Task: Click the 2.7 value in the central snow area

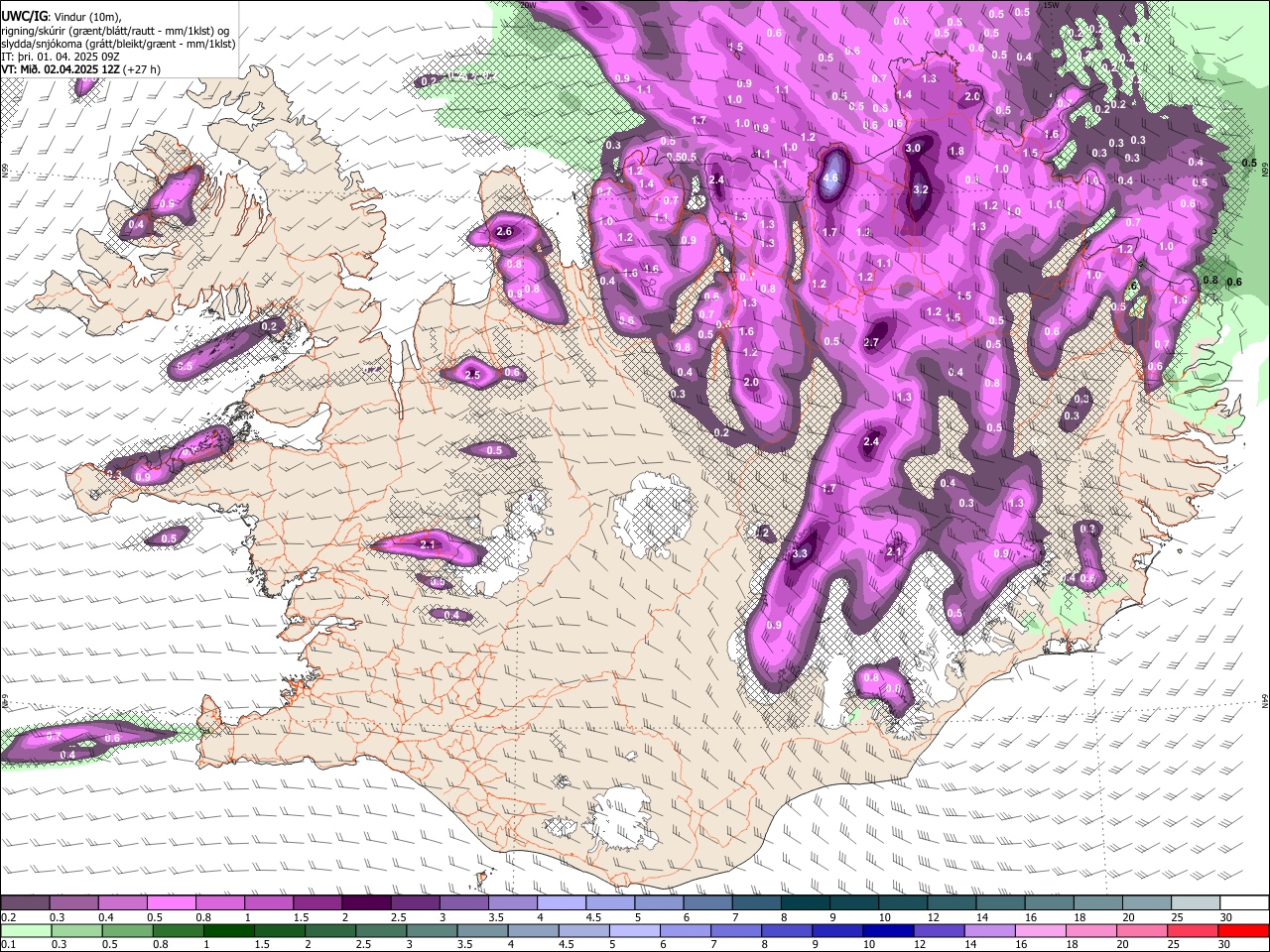Action: click(x=872, y=342)
